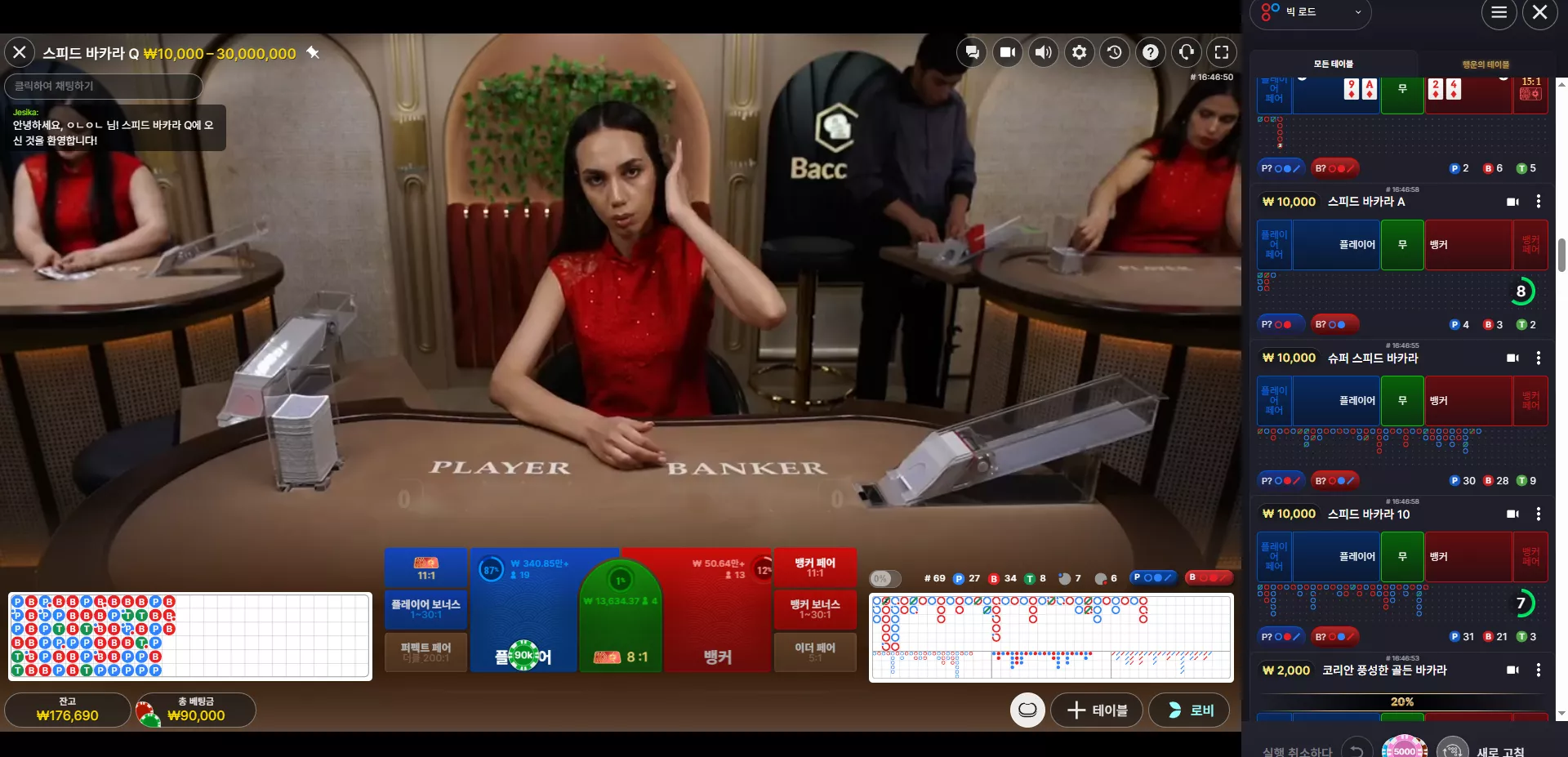Open game history clock icon
Image resolution: width=1568 pixels, height=757 pixels.
(x=1115, y=52)
